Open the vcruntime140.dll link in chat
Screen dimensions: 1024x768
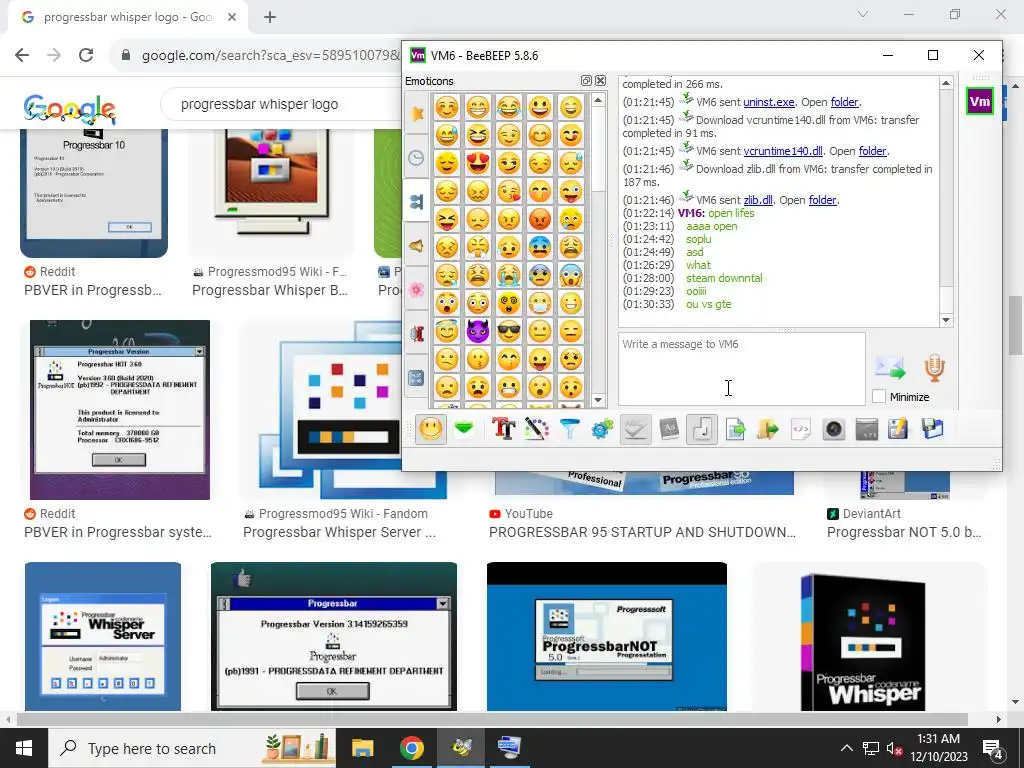coord(783,151)
